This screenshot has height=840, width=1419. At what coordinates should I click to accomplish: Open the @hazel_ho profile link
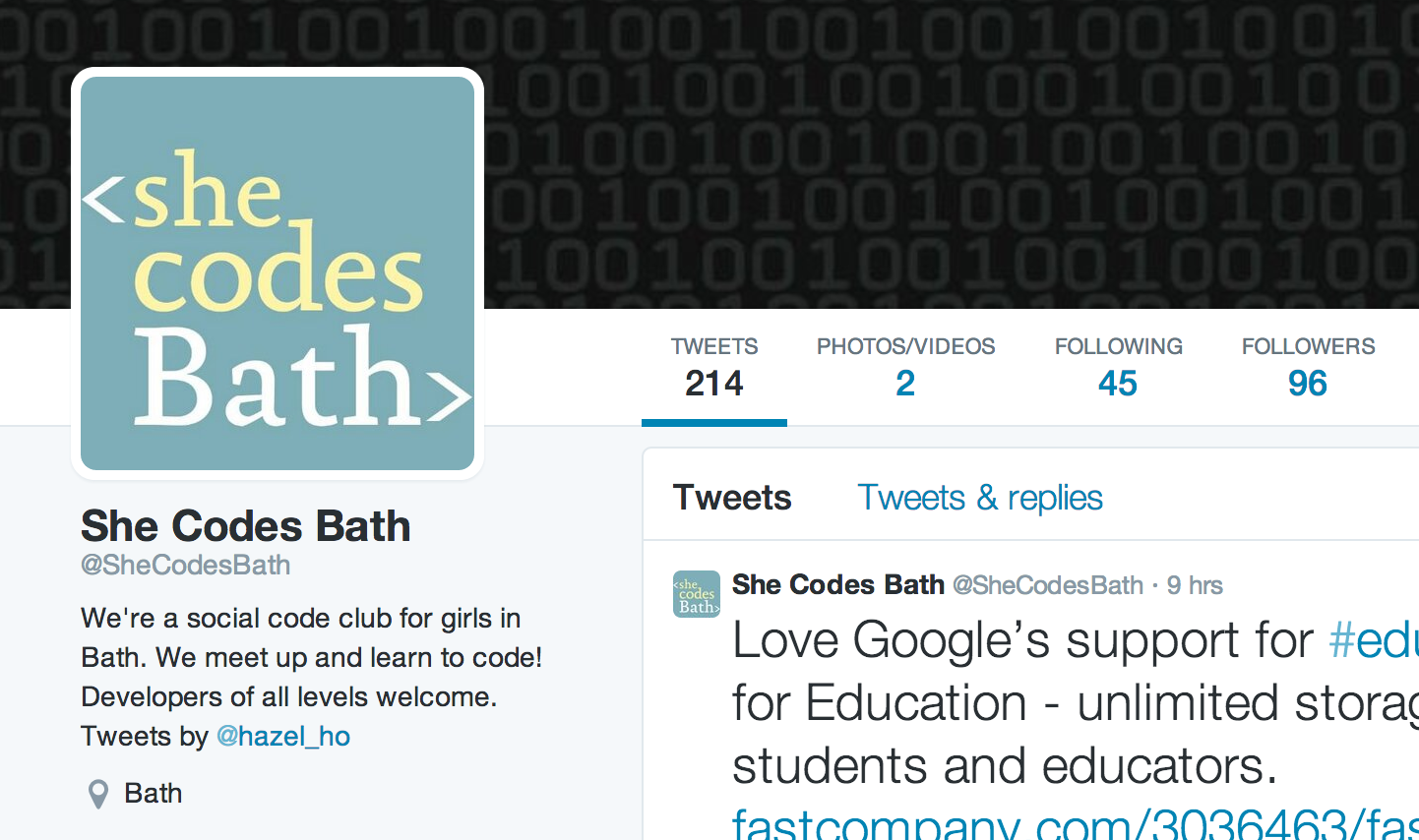[283, 737]
